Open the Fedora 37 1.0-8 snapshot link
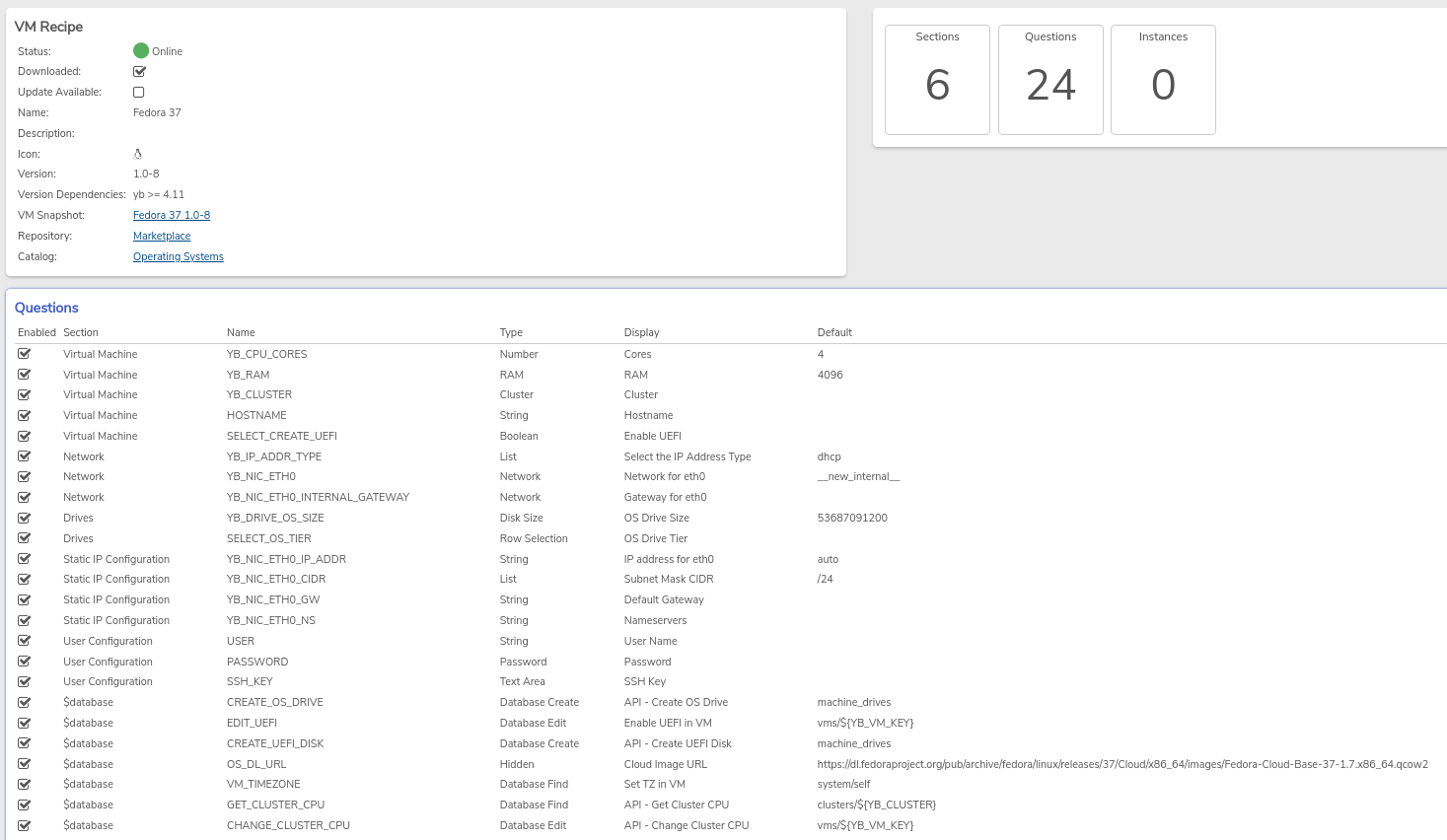This screenshot has height=840, width=1447. pyautogui.click(x=172, y=215)
